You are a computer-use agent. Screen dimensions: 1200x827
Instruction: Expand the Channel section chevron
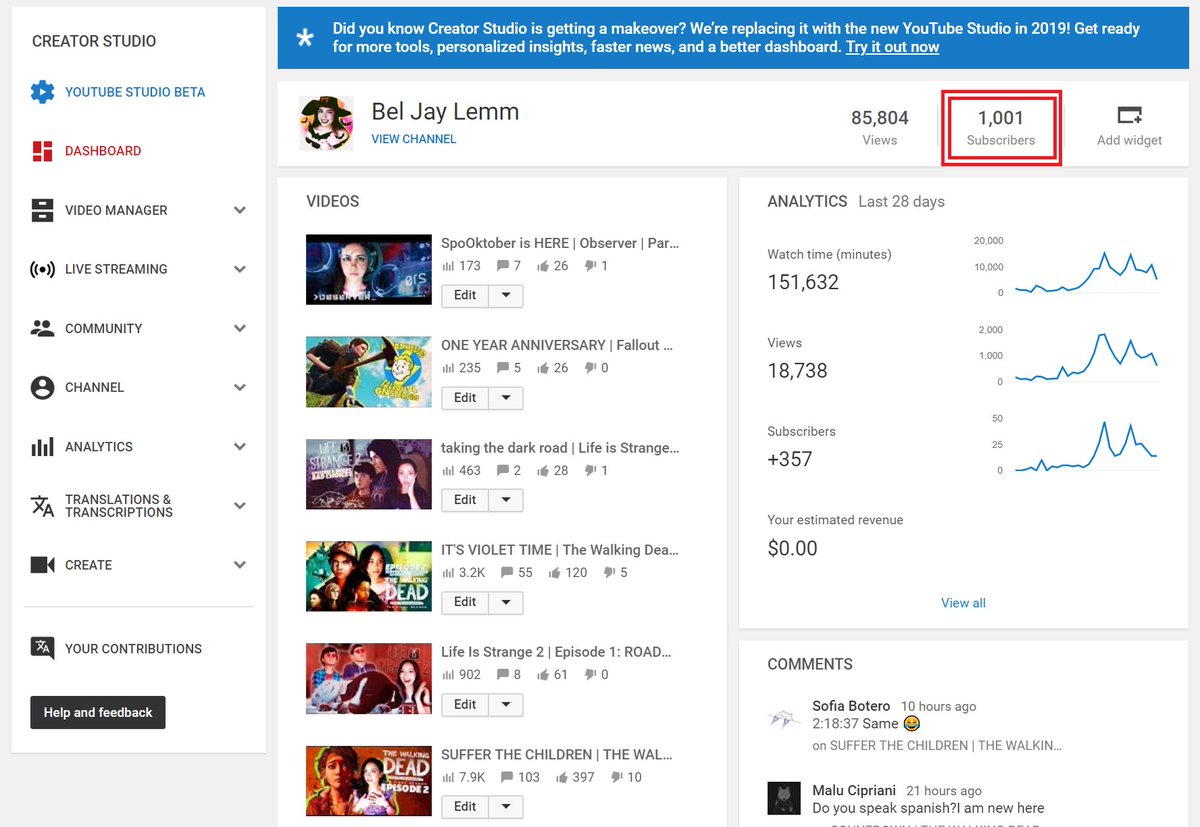(x=240, y=387)
